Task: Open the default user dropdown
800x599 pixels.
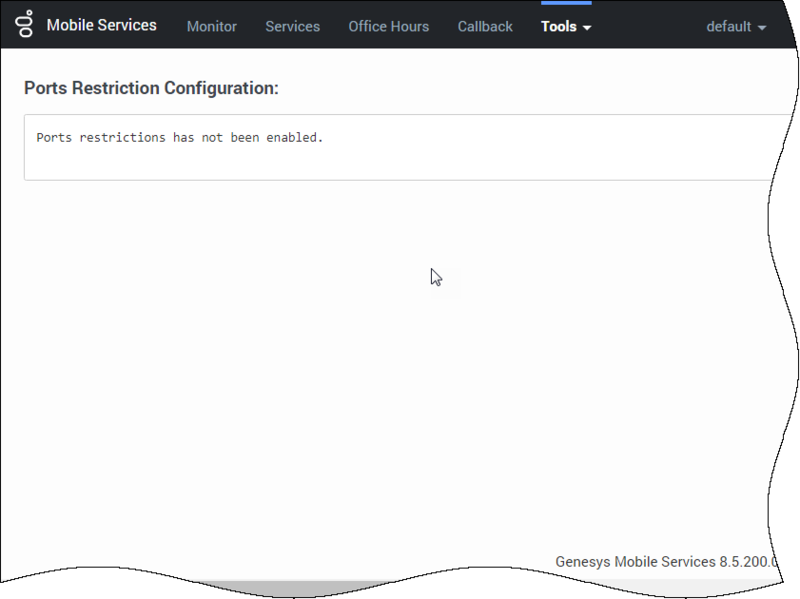Action: click(x=736, y=27)
